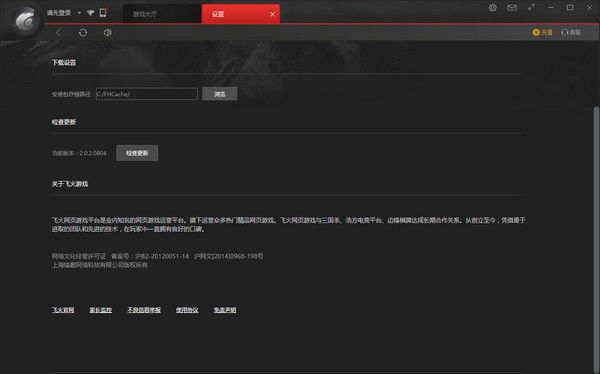Click the 下载设置 section heading

64,62
